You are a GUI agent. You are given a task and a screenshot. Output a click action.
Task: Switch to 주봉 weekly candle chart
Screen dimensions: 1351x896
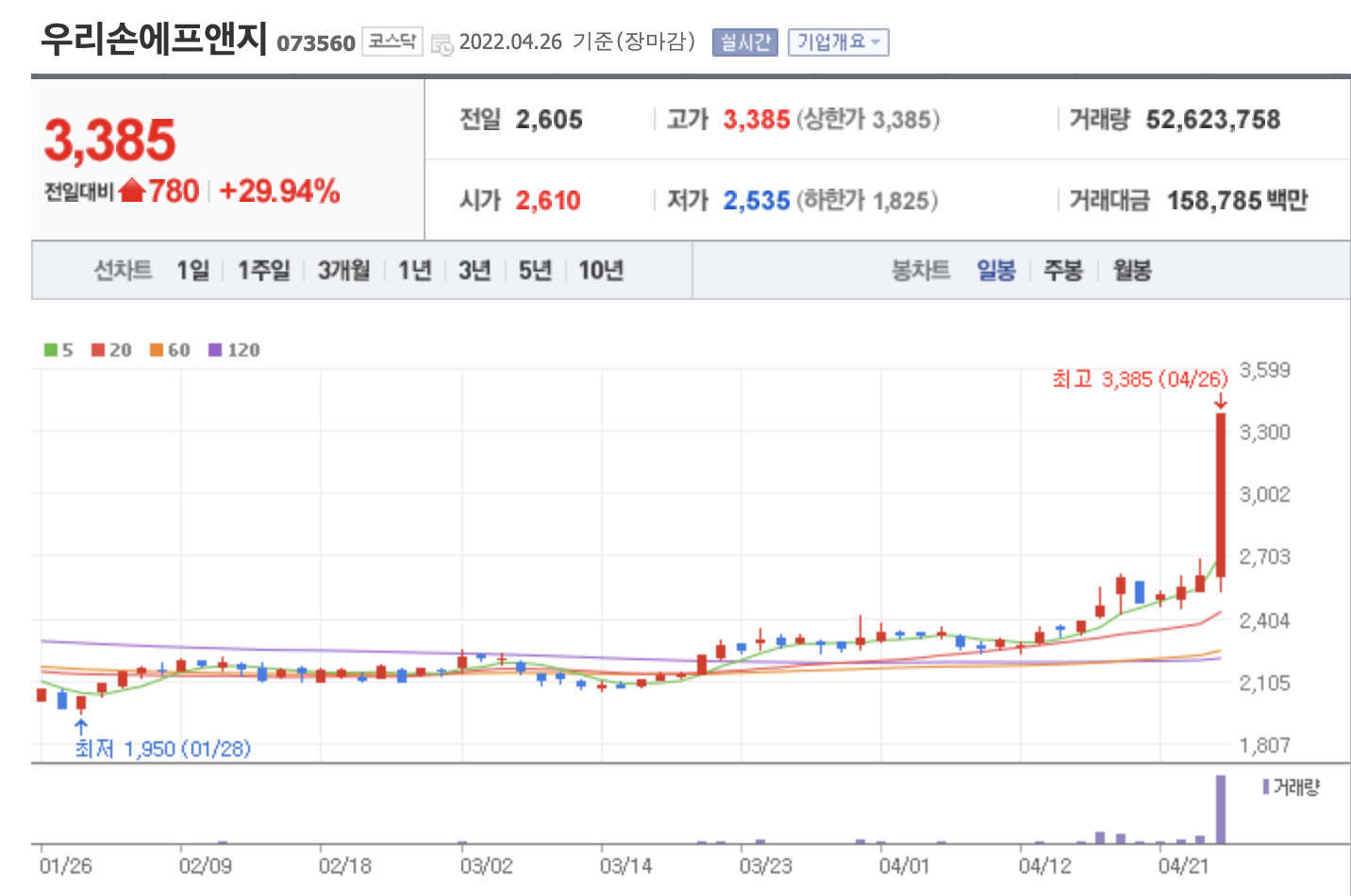[x=1063, y=271]
